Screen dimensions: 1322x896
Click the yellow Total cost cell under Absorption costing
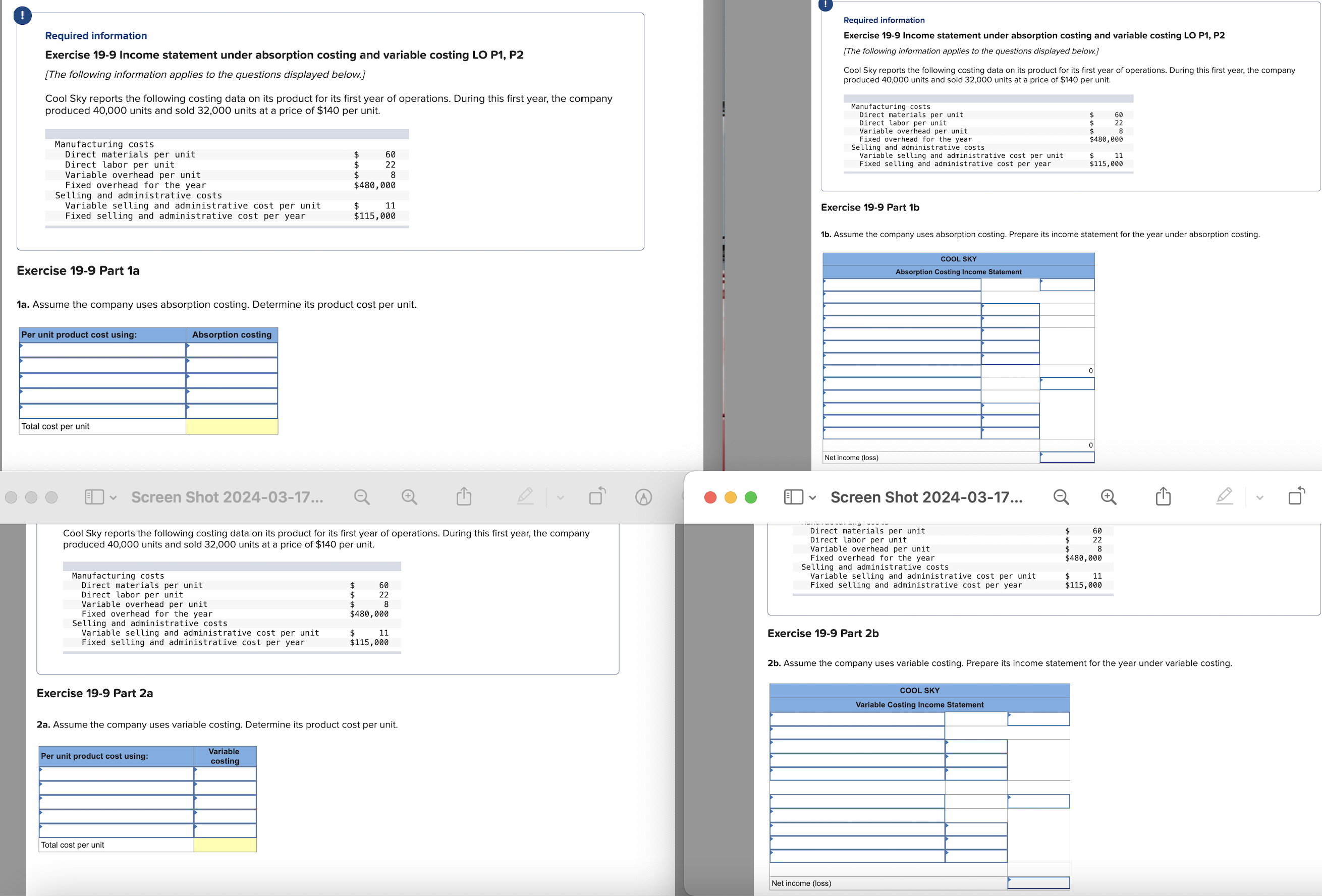point(232,427)
